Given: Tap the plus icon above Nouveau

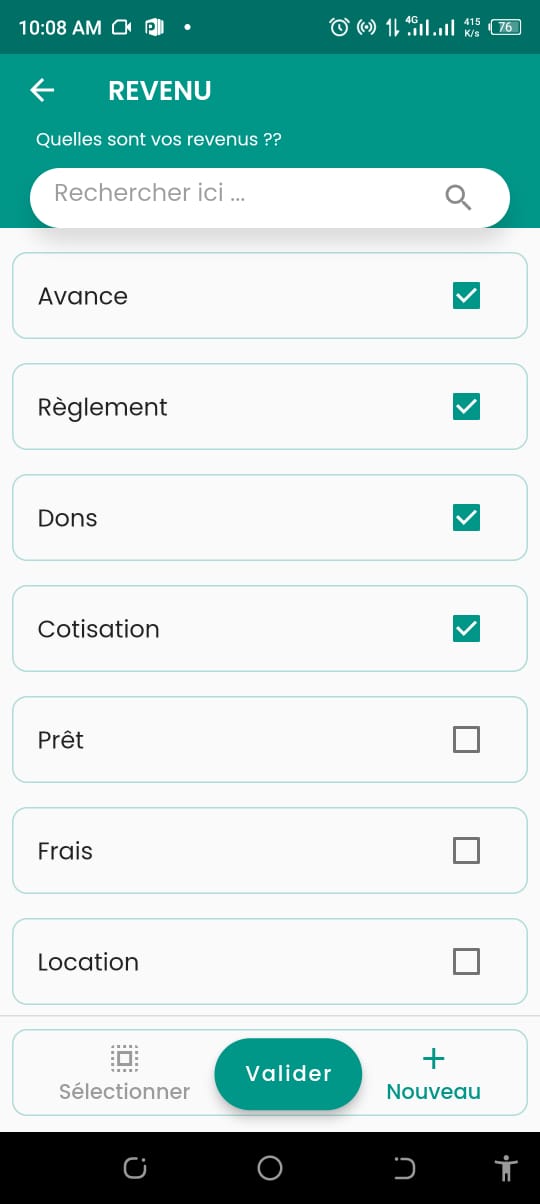Looking at the screenshot, I should click(434, 1058).
